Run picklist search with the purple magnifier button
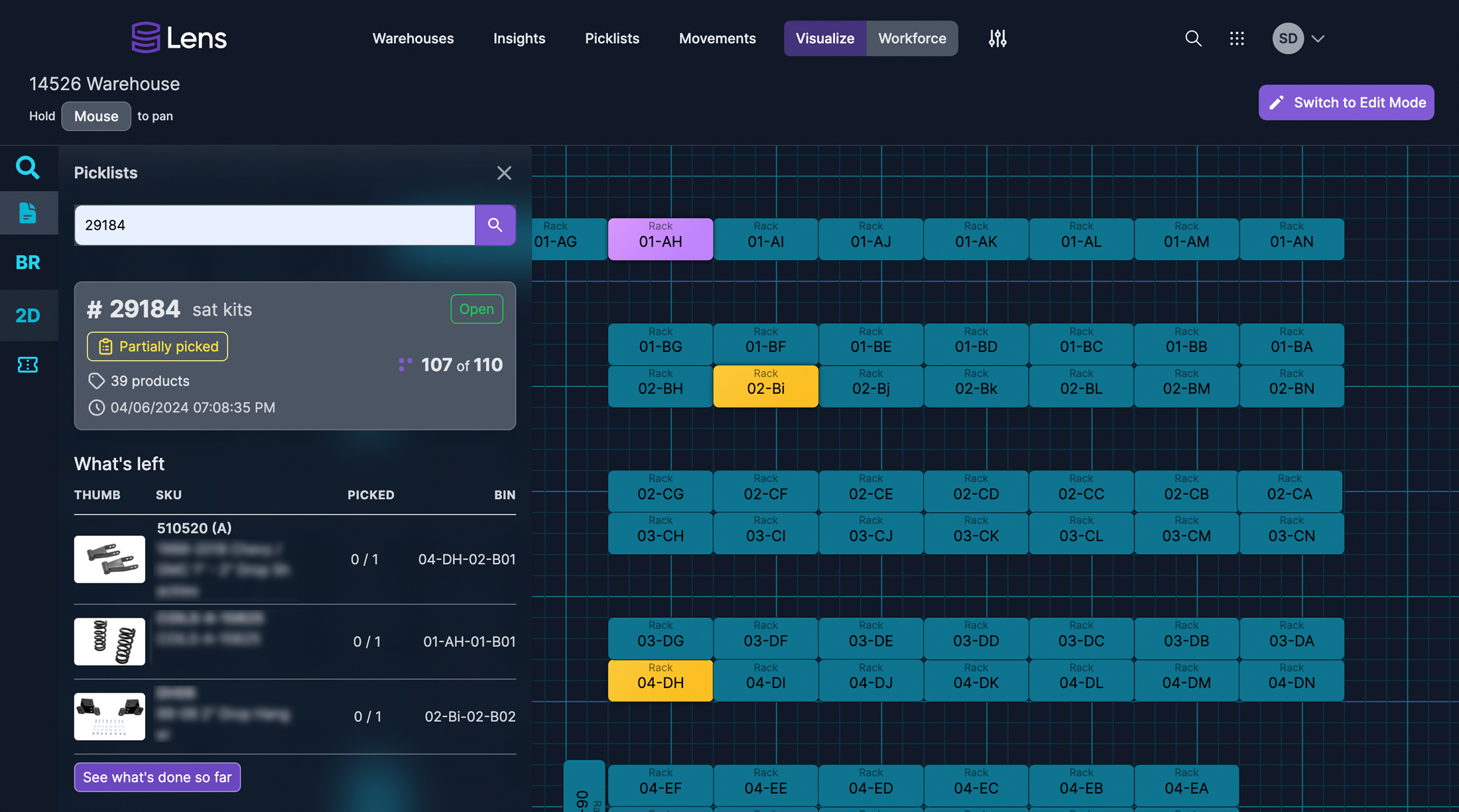Screen dimensions: 1459x812 coord(495,225)
